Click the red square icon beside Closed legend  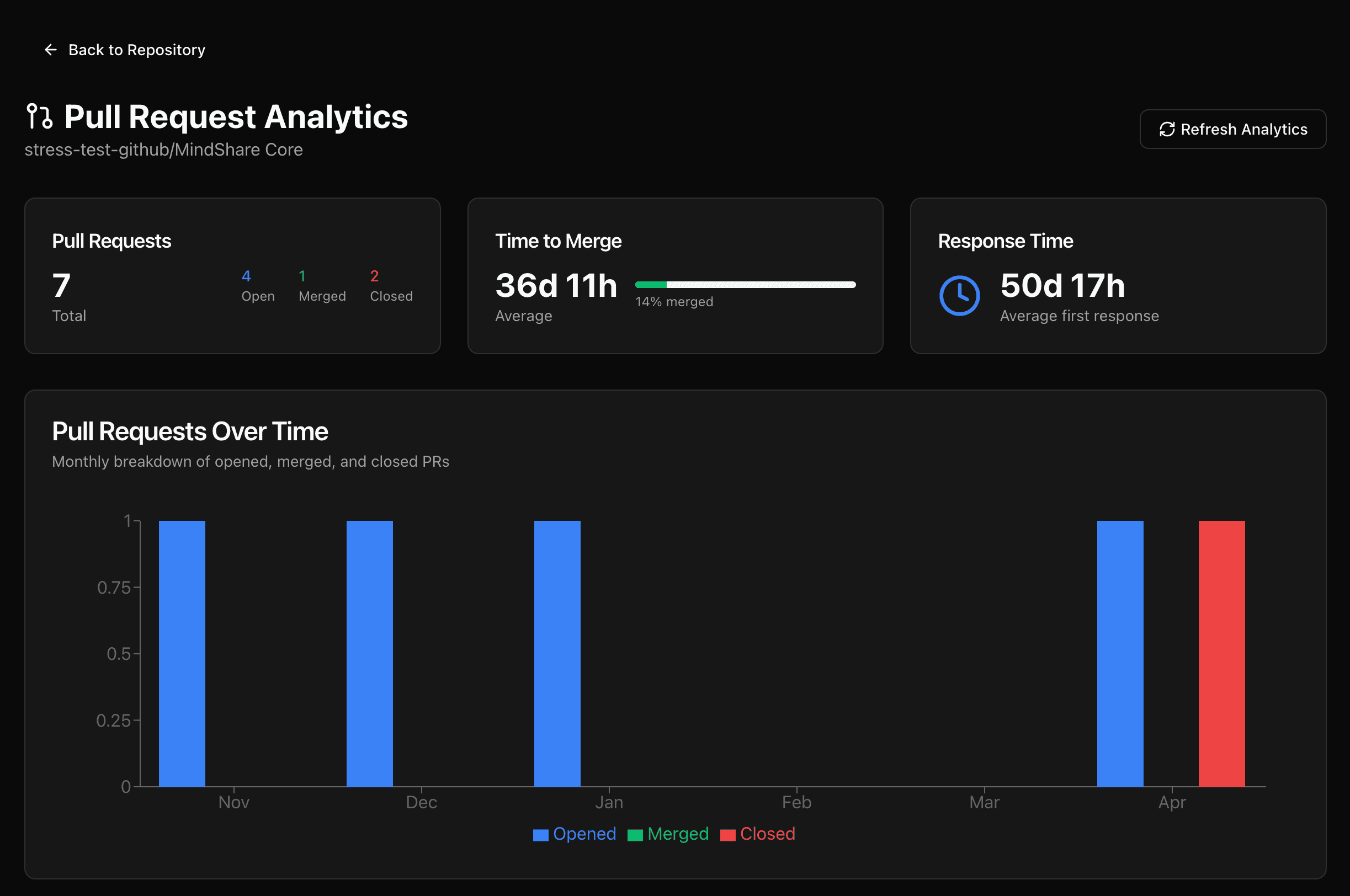[728, 834]
